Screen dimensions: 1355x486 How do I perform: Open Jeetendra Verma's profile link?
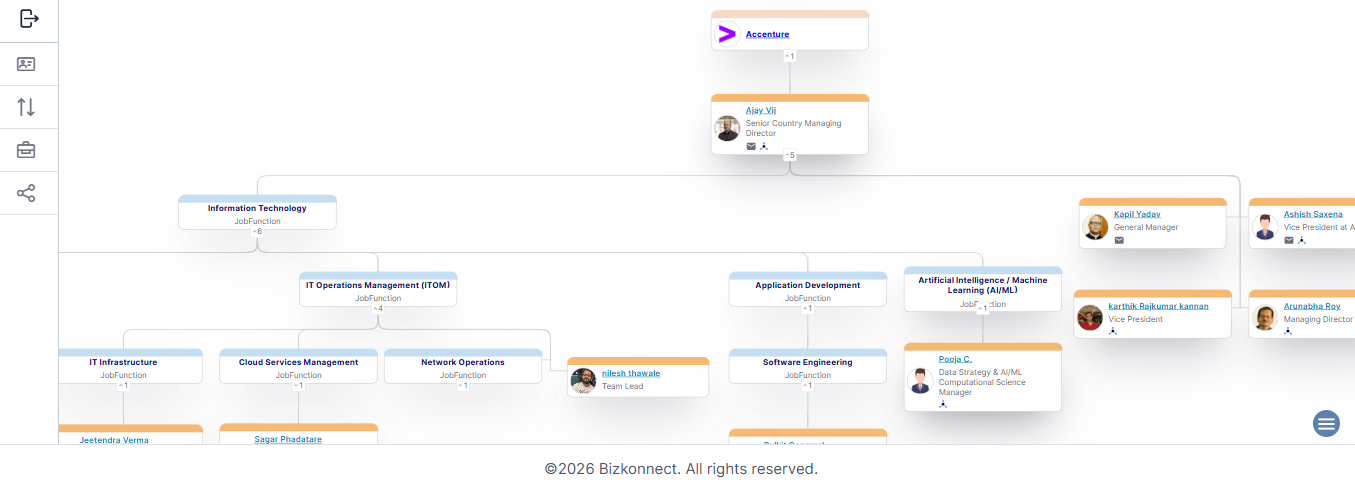point(114,440)
